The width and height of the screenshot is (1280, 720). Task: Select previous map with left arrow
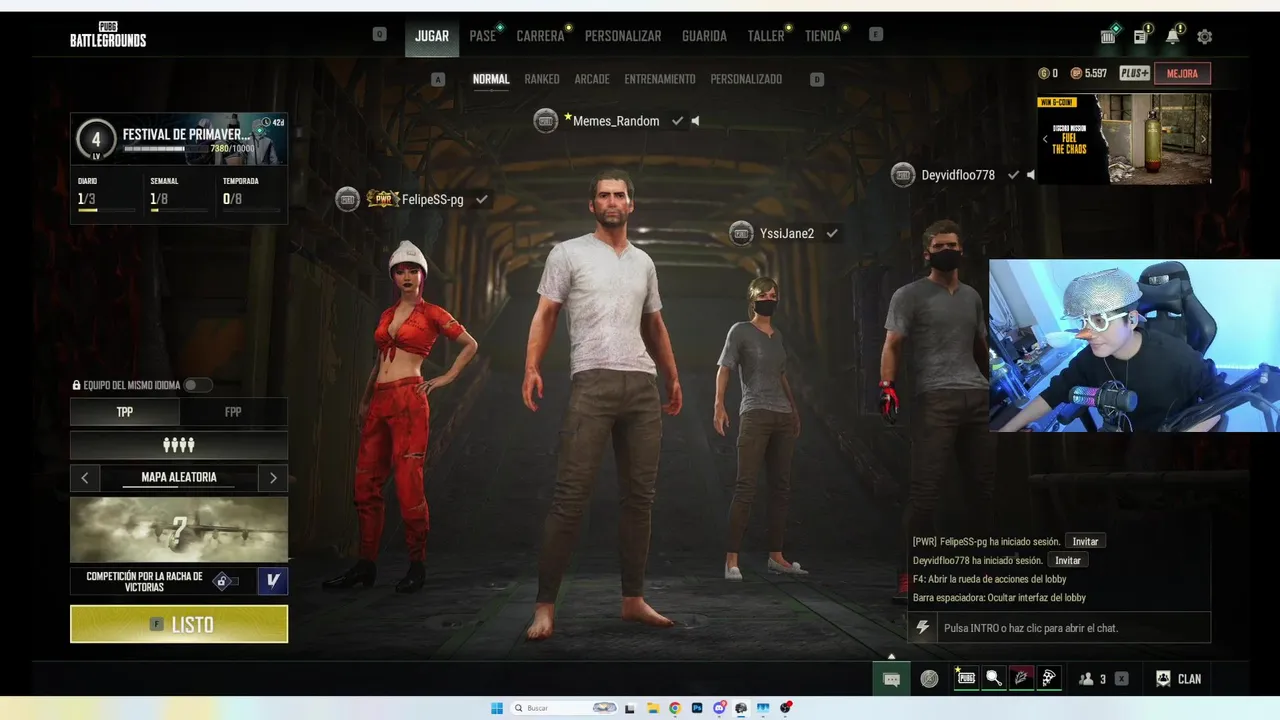[x=85, y=478]
